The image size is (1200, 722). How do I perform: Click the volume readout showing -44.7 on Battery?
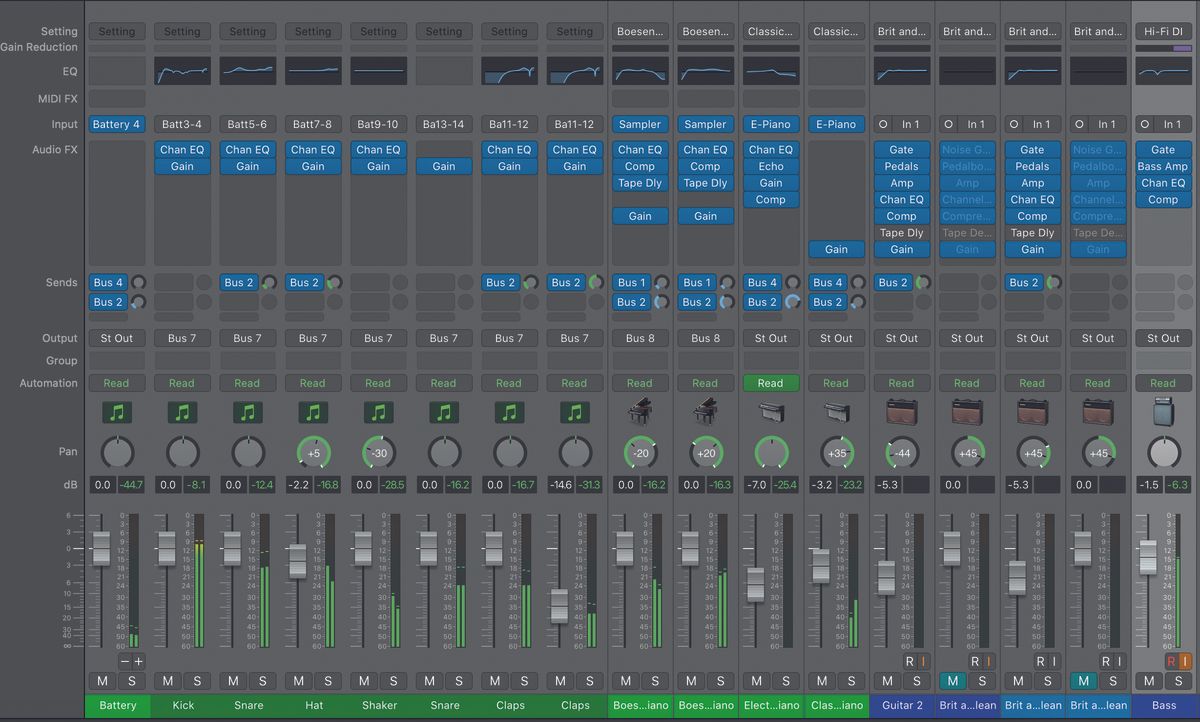[x=130, y=484]
